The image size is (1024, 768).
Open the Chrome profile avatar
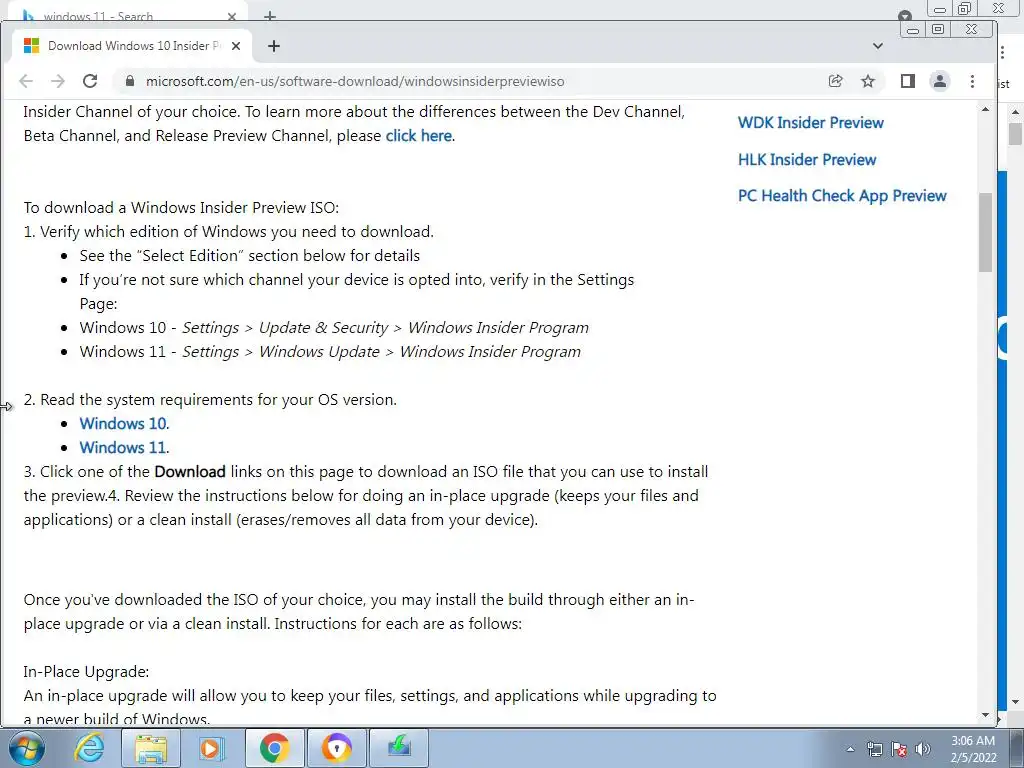click(x=940, y=81)
